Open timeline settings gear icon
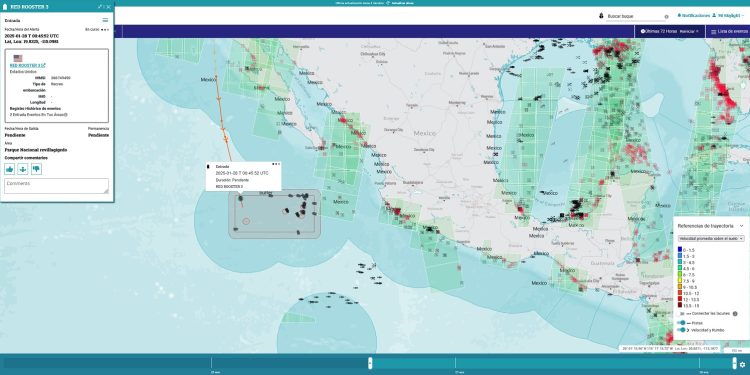 [x=742, y=364]
